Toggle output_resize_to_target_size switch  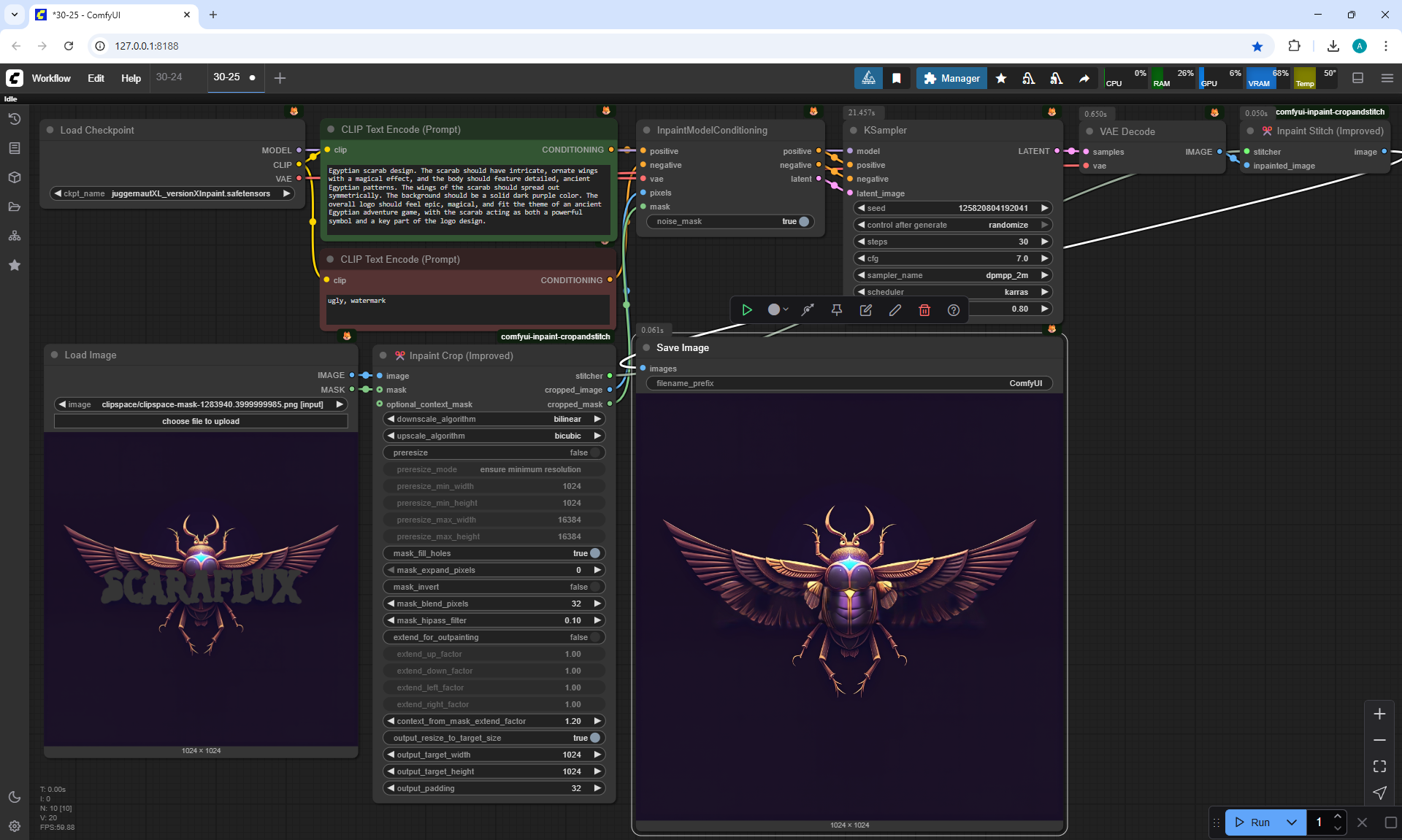pos(594,738)
